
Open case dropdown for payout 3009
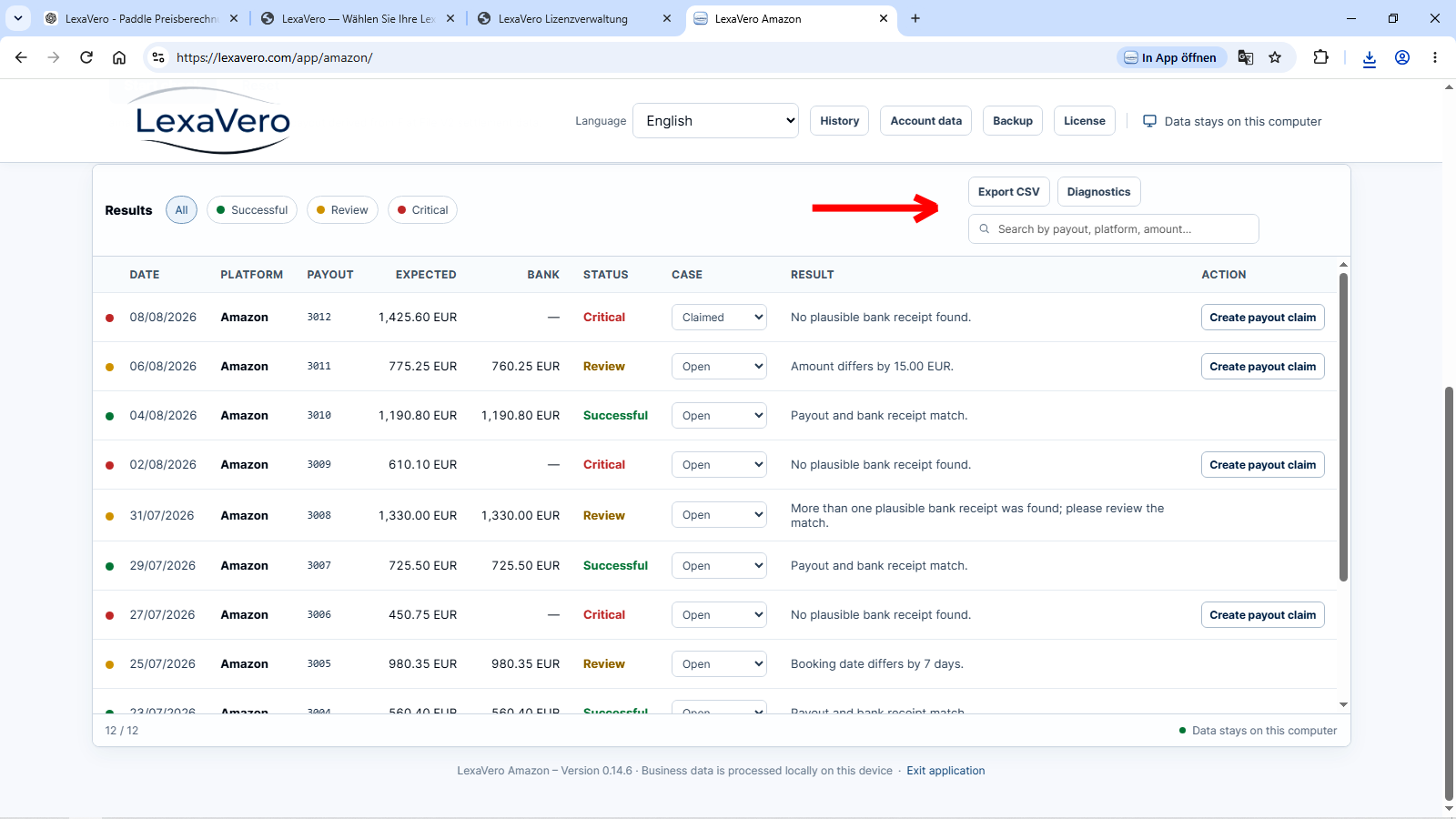click(720, 465)
